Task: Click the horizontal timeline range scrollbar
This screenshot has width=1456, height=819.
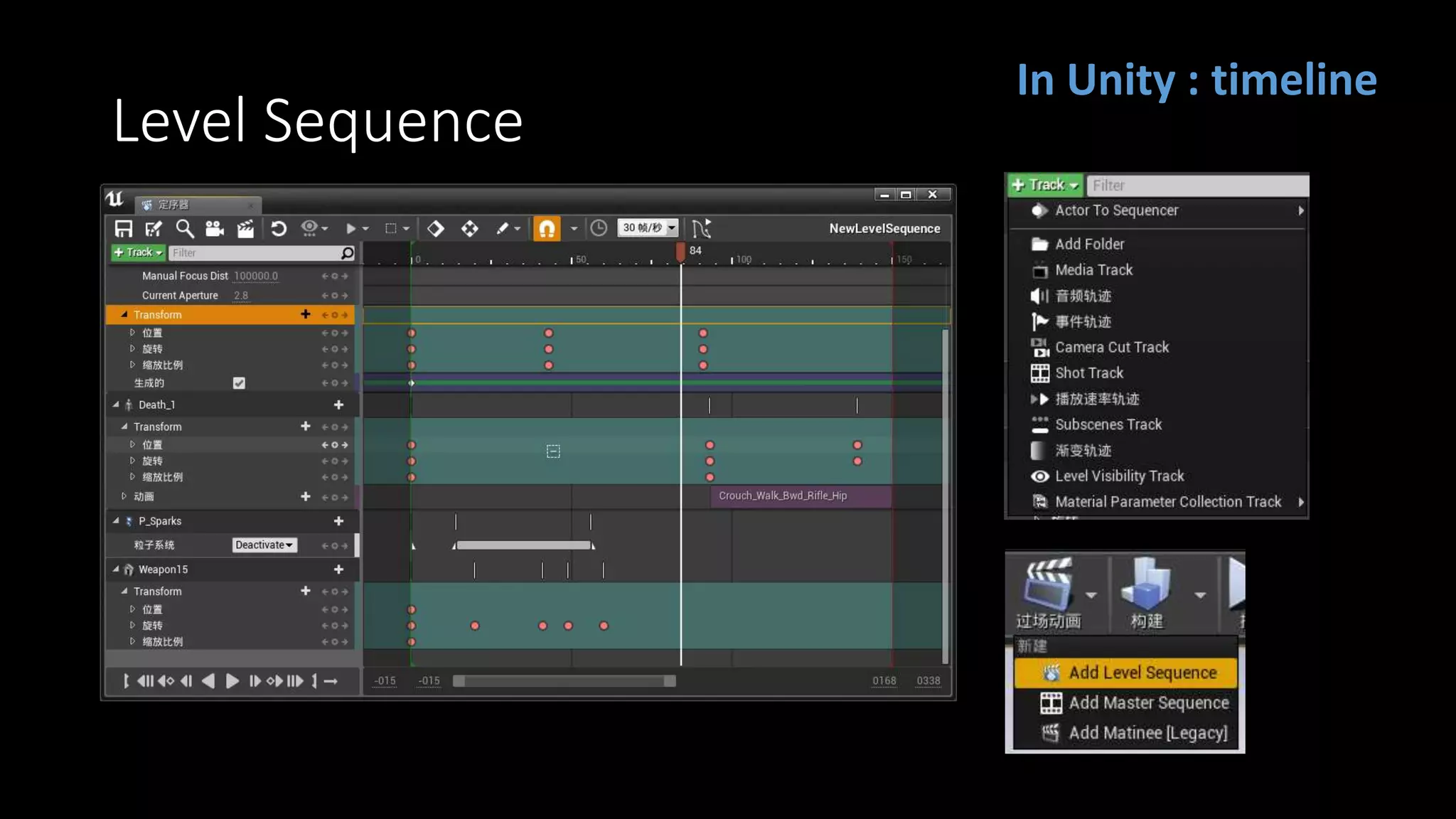Action: click(564, 681)
